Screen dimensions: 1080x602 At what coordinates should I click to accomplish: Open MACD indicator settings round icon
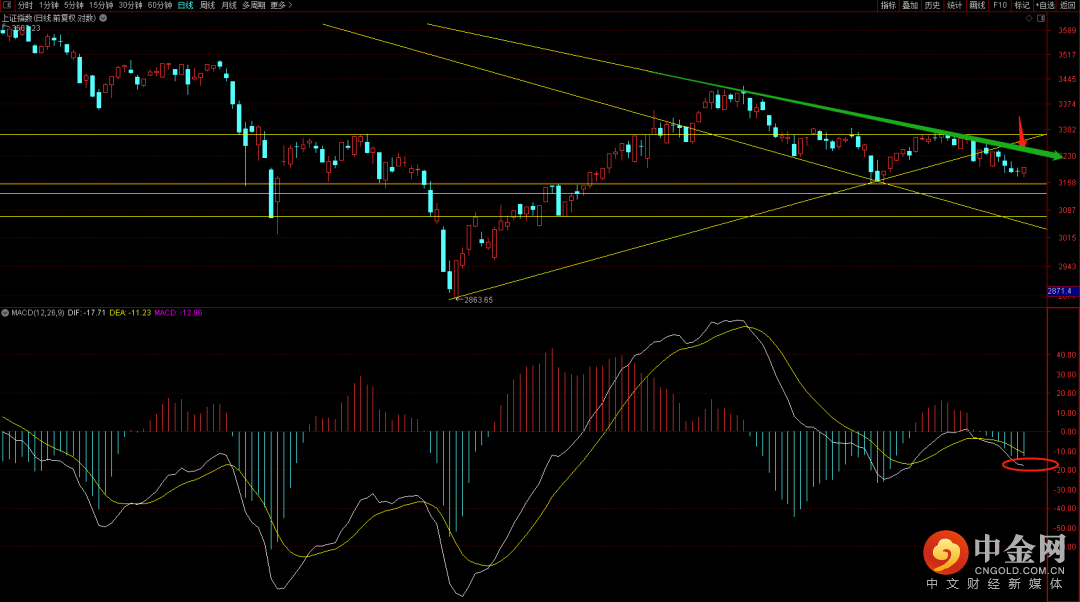(x=5, y=313)
